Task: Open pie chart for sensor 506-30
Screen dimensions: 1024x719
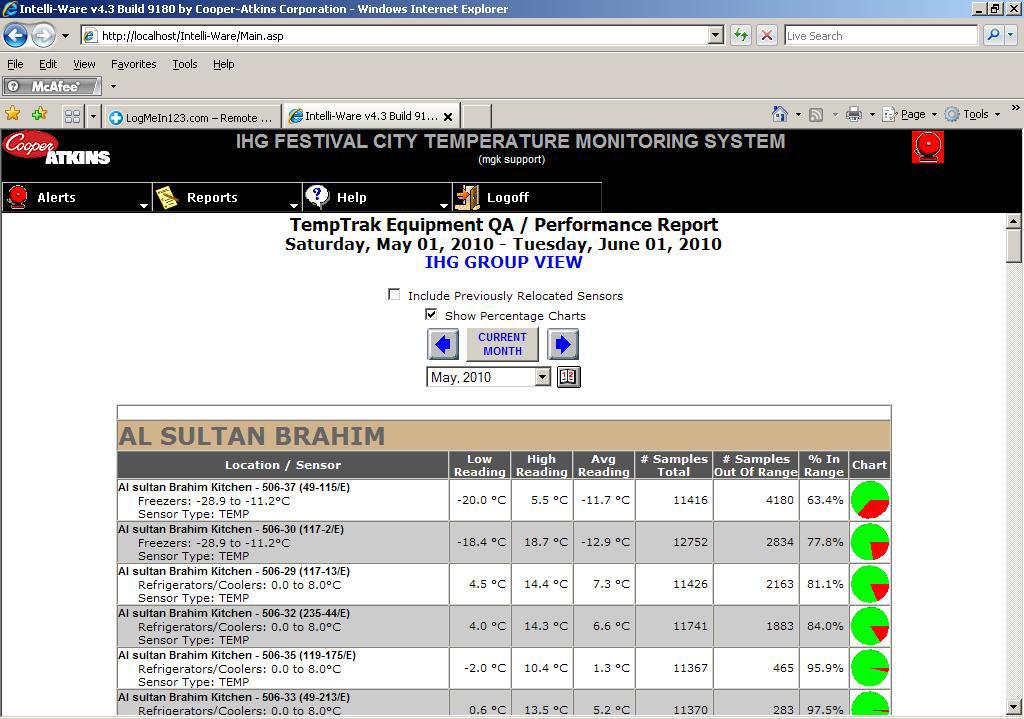Action: (x=870, y=542)
